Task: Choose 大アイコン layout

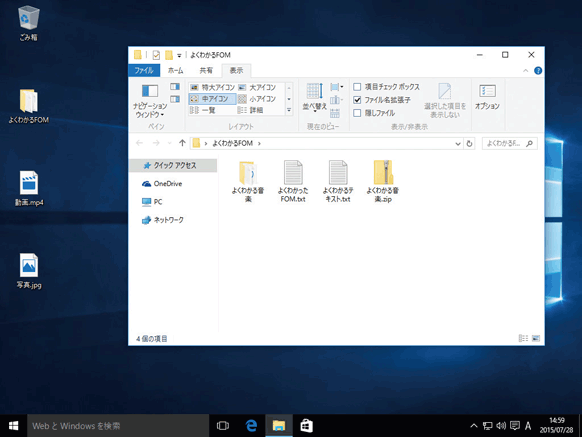Action: click(257, 88)
